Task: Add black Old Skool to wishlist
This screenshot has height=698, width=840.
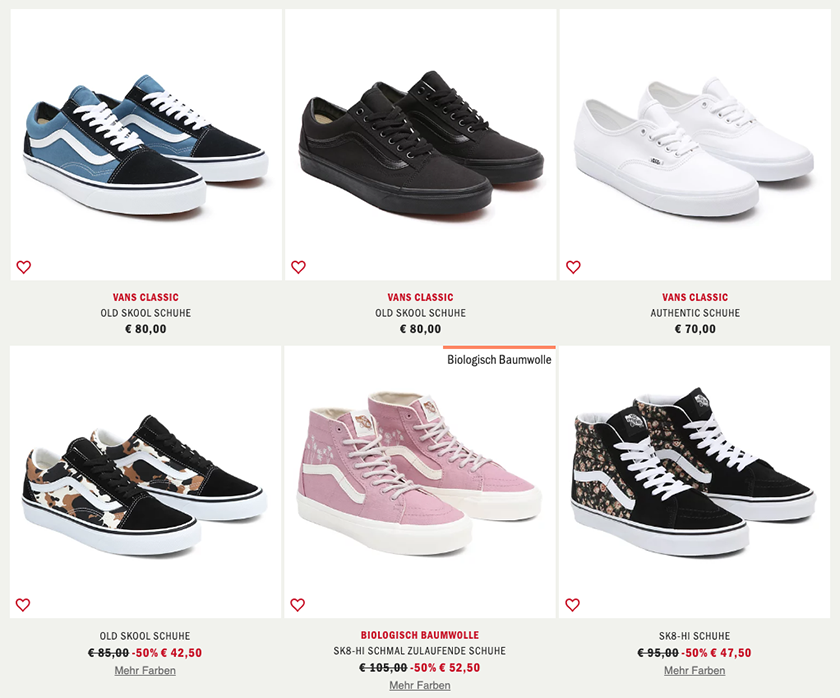Action: [x=298, y=267]
